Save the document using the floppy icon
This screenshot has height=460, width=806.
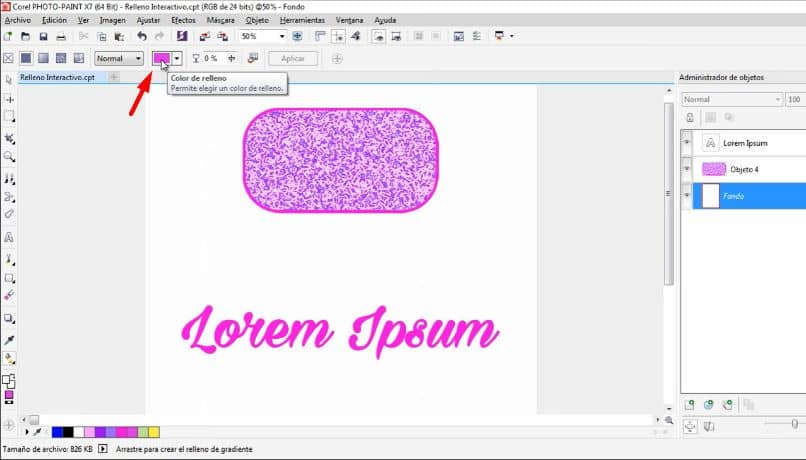pyautogui.click(x=43, y=36)
